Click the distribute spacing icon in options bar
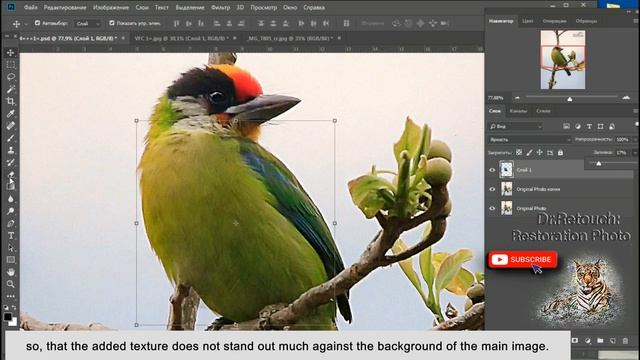Viewport: 640px width, 360px height. click(x=346, y=24)
